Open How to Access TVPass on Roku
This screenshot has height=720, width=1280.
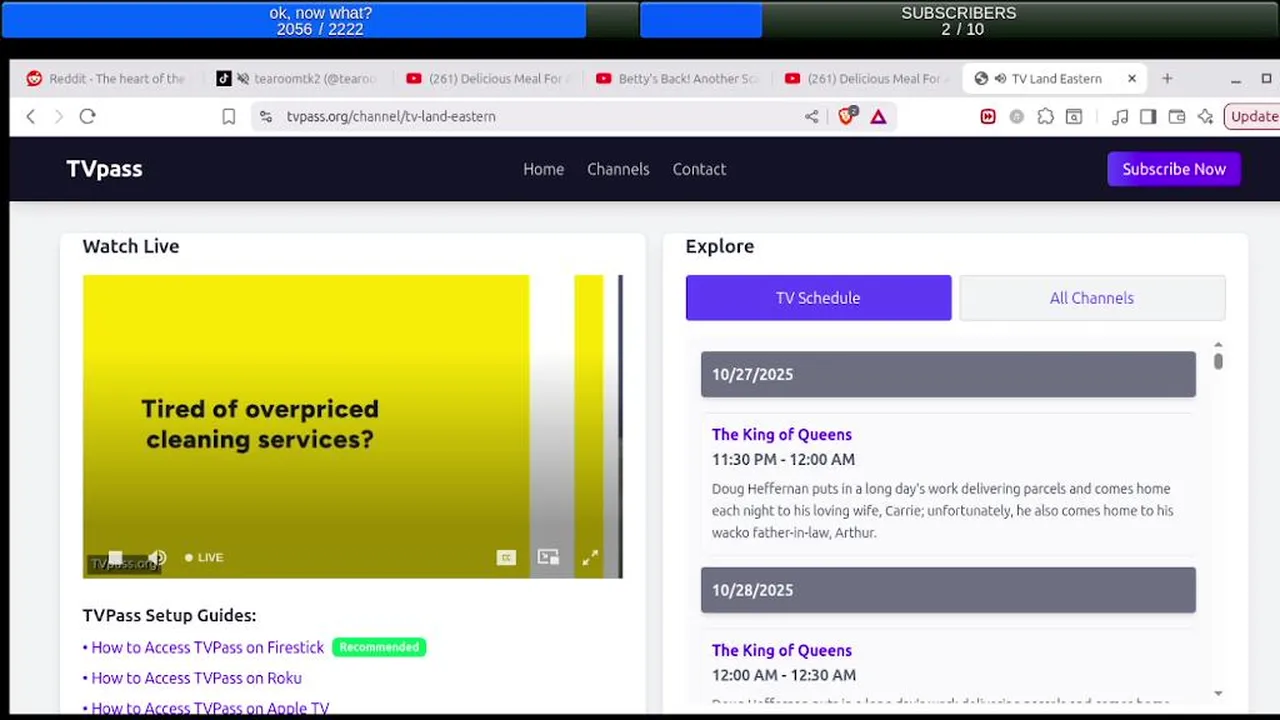[x=196, y=678]
